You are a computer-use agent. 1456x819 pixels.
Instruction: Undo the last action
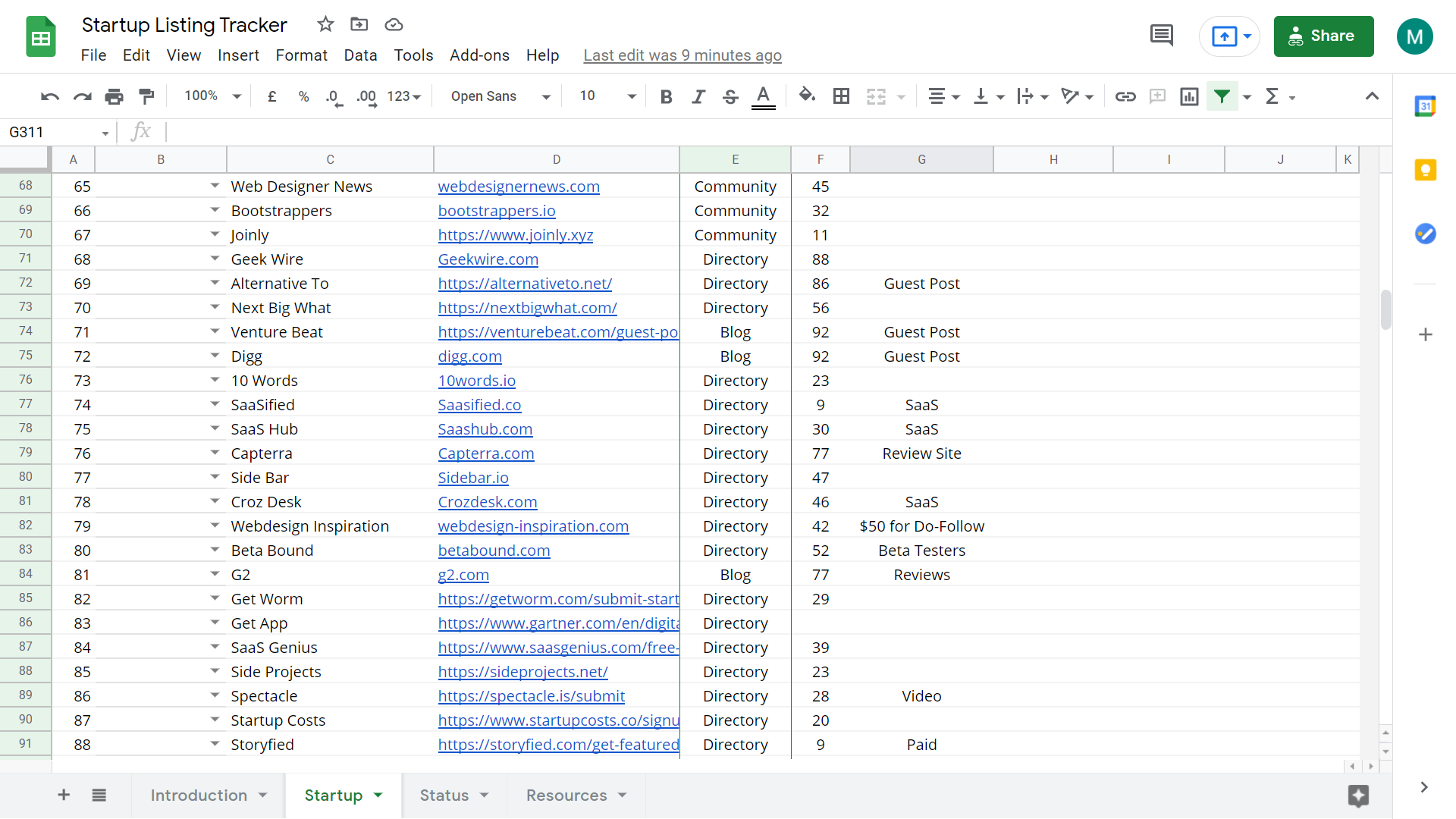[49, 96]
